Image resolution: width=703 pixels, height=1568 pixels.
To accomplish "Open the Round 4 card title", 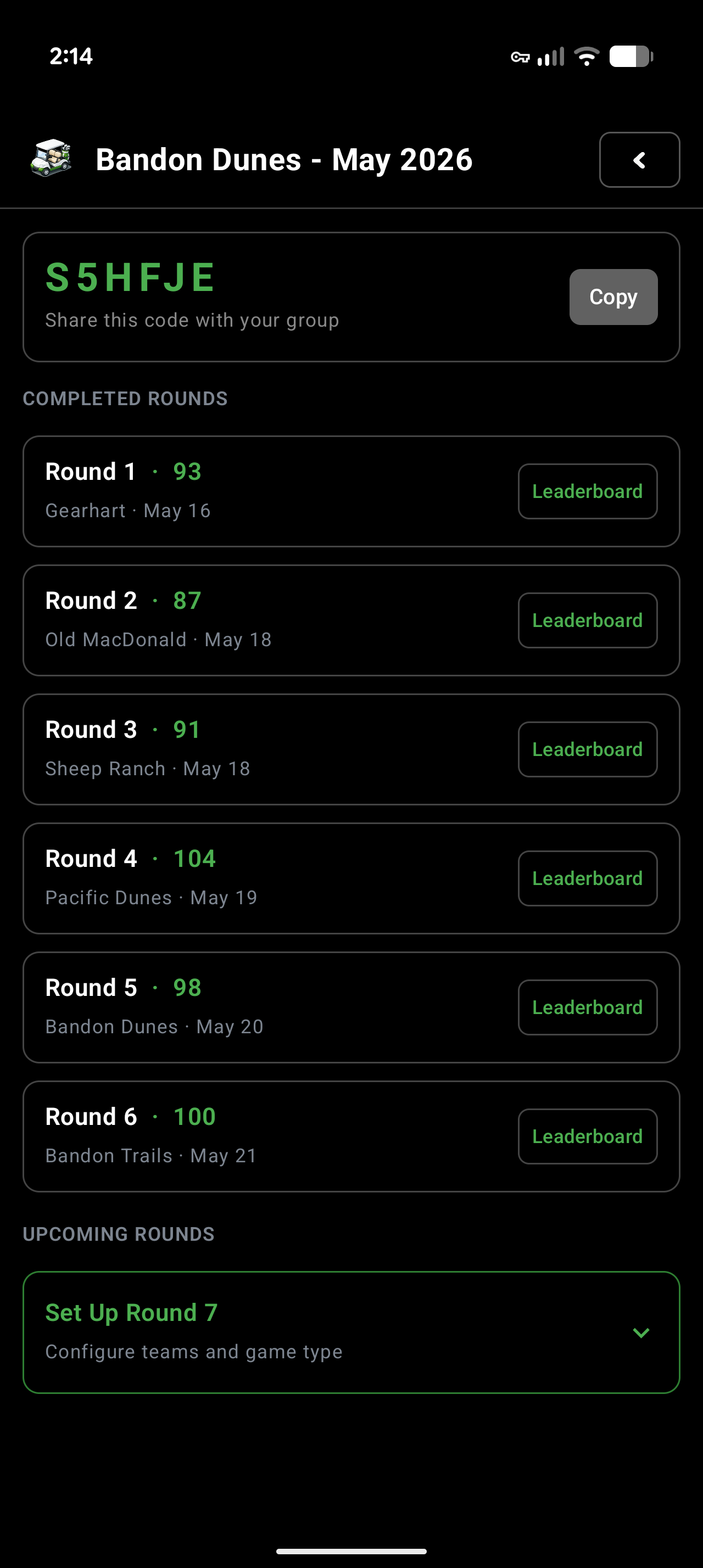I will (91, 859).
